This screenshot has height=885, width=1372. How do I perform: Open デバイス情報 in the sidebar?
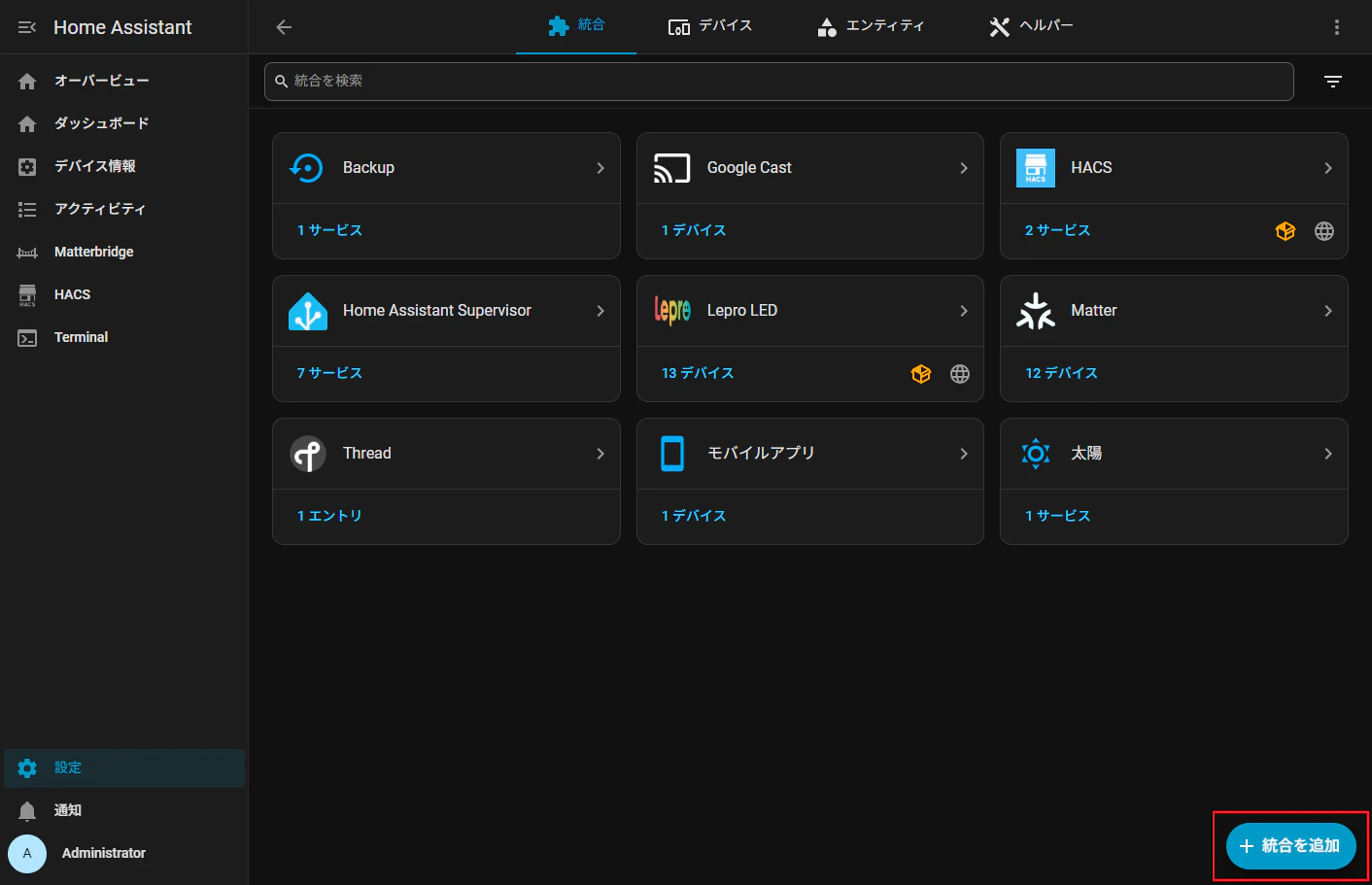coord(124,167)
